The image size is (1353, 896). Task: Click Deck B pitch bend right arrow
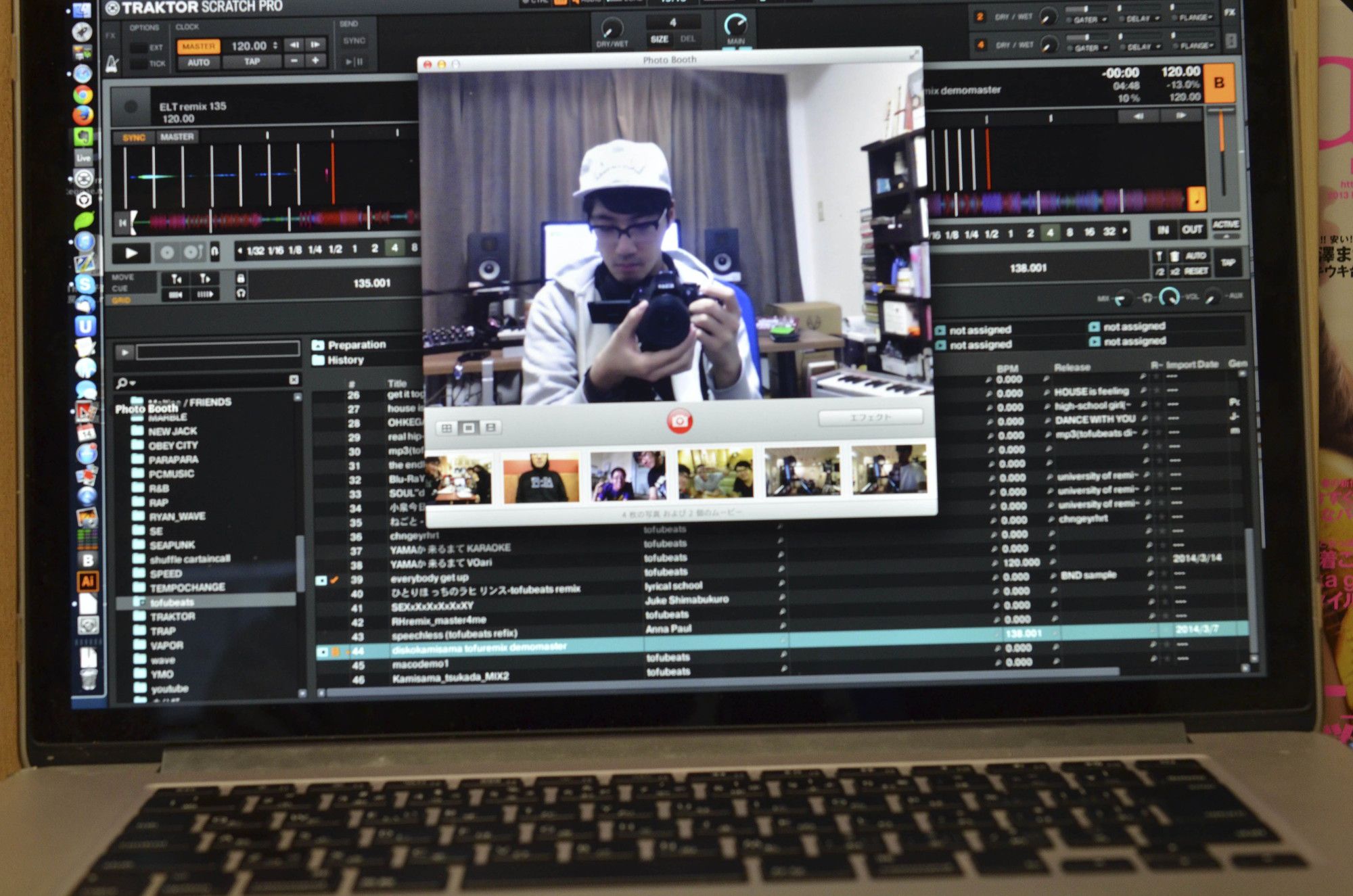pyautogui.click(x=1180, y=116)
